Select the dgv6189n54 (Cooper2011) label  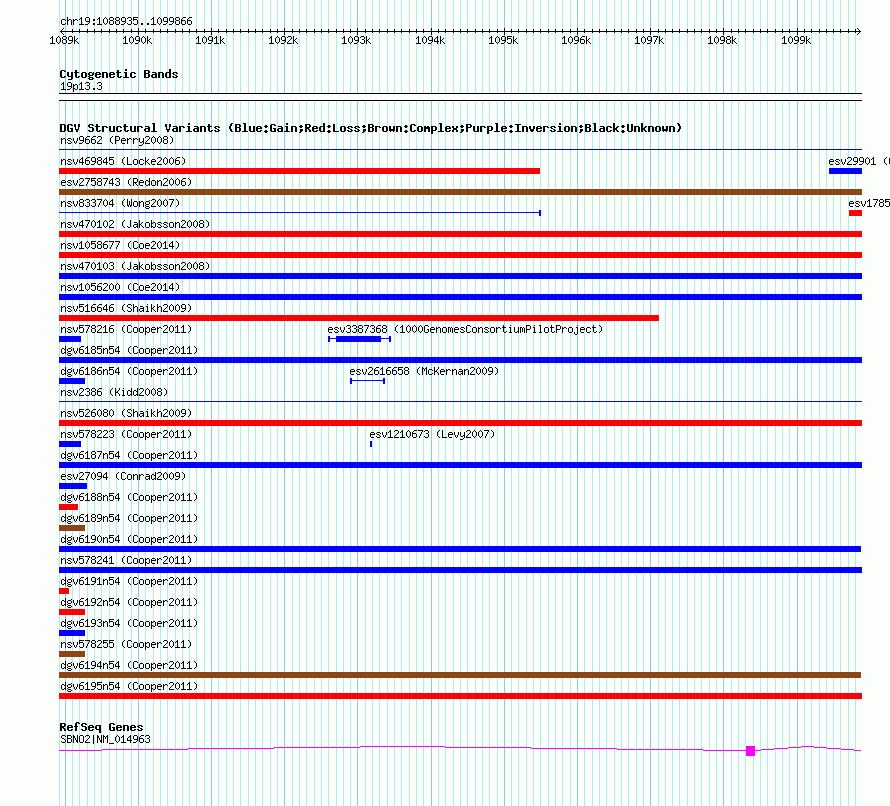pyautogui.click(x=129, y=518)
